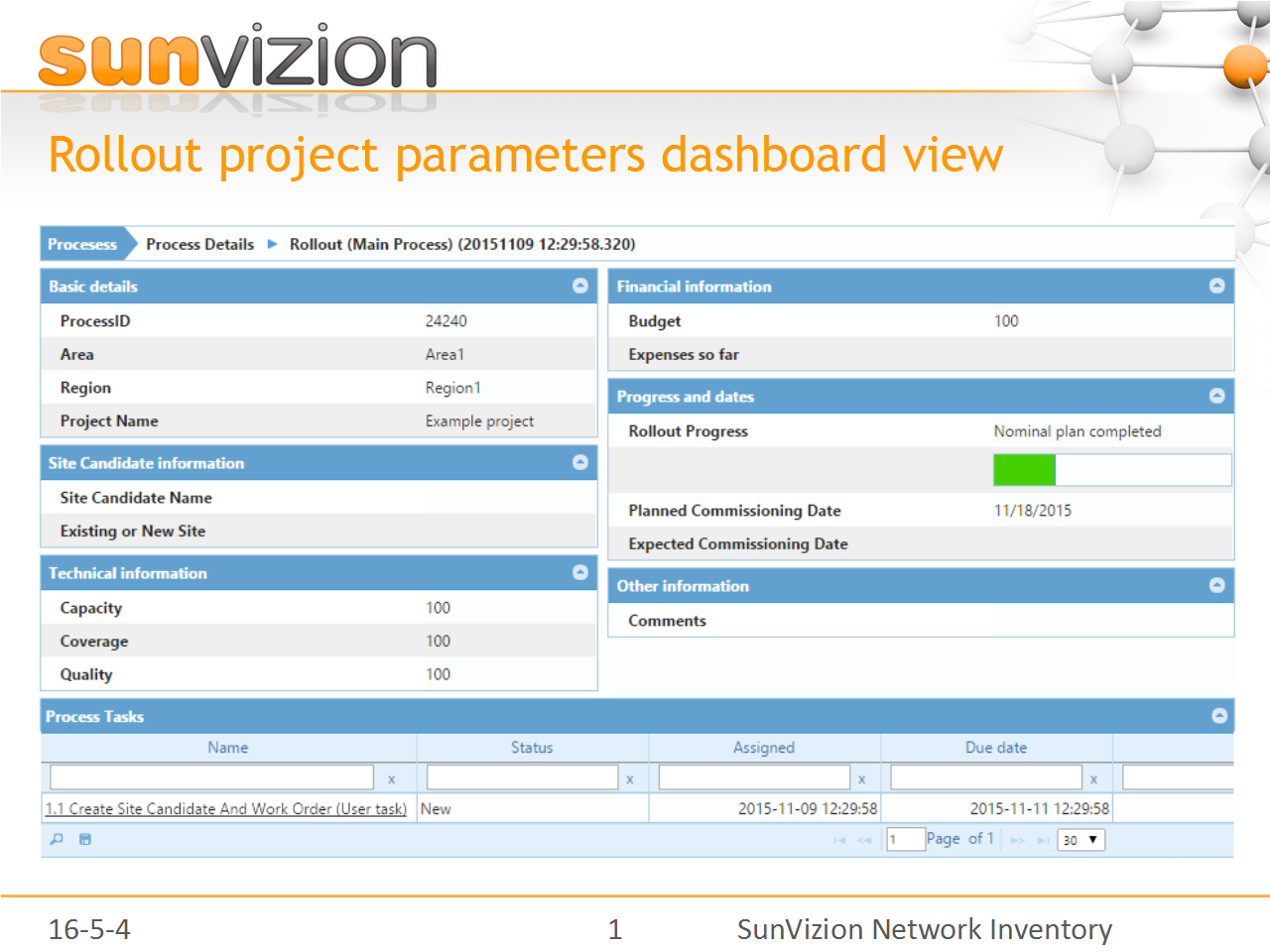The width and height of the screenshot is (1270, 952).
Task: Collapse the Technical information panel
Action: [x=580, y=572]
